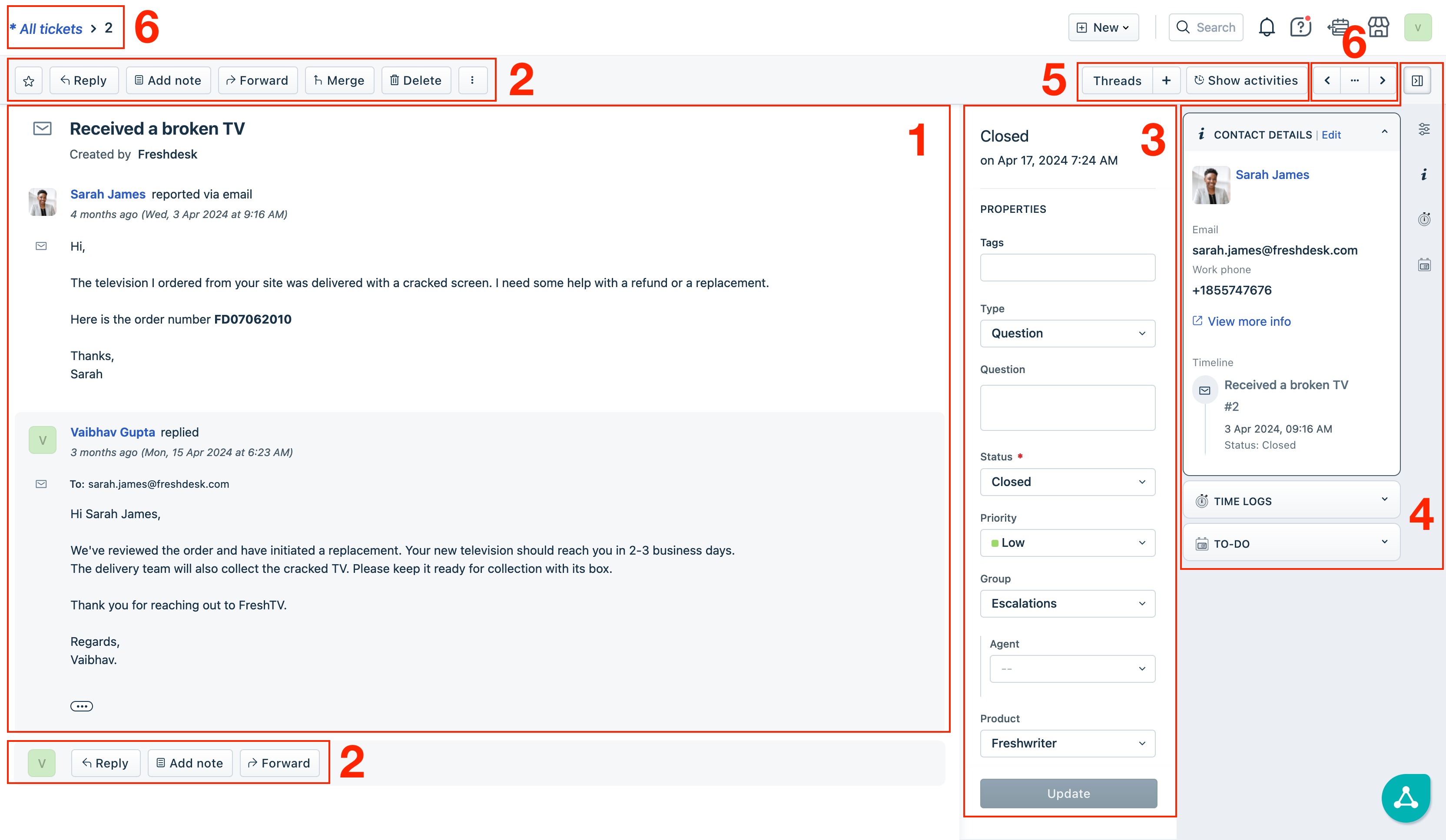
Task: Open Sarah James contact name link
Action: (1272, 175)
